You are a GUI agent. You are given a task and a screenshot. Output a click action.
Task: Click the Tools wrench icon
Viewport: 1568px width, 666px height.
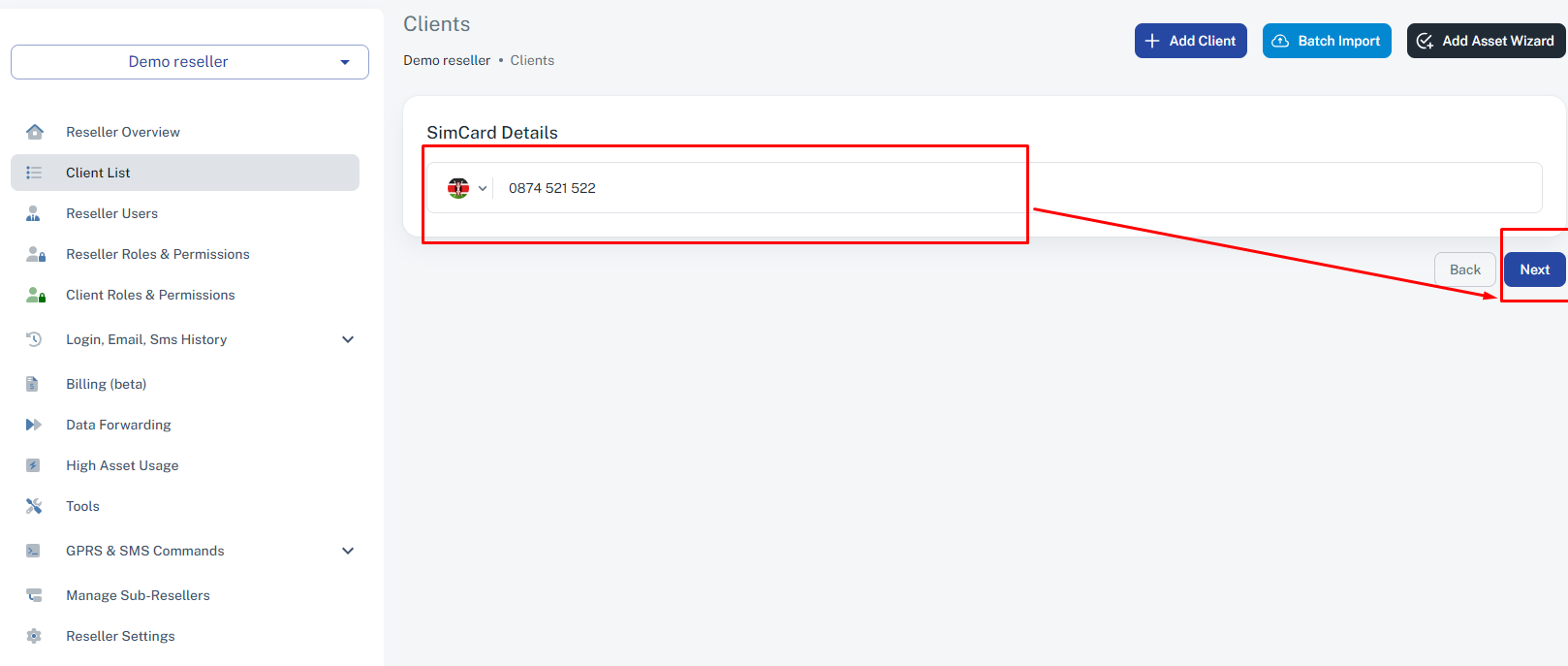34,506
